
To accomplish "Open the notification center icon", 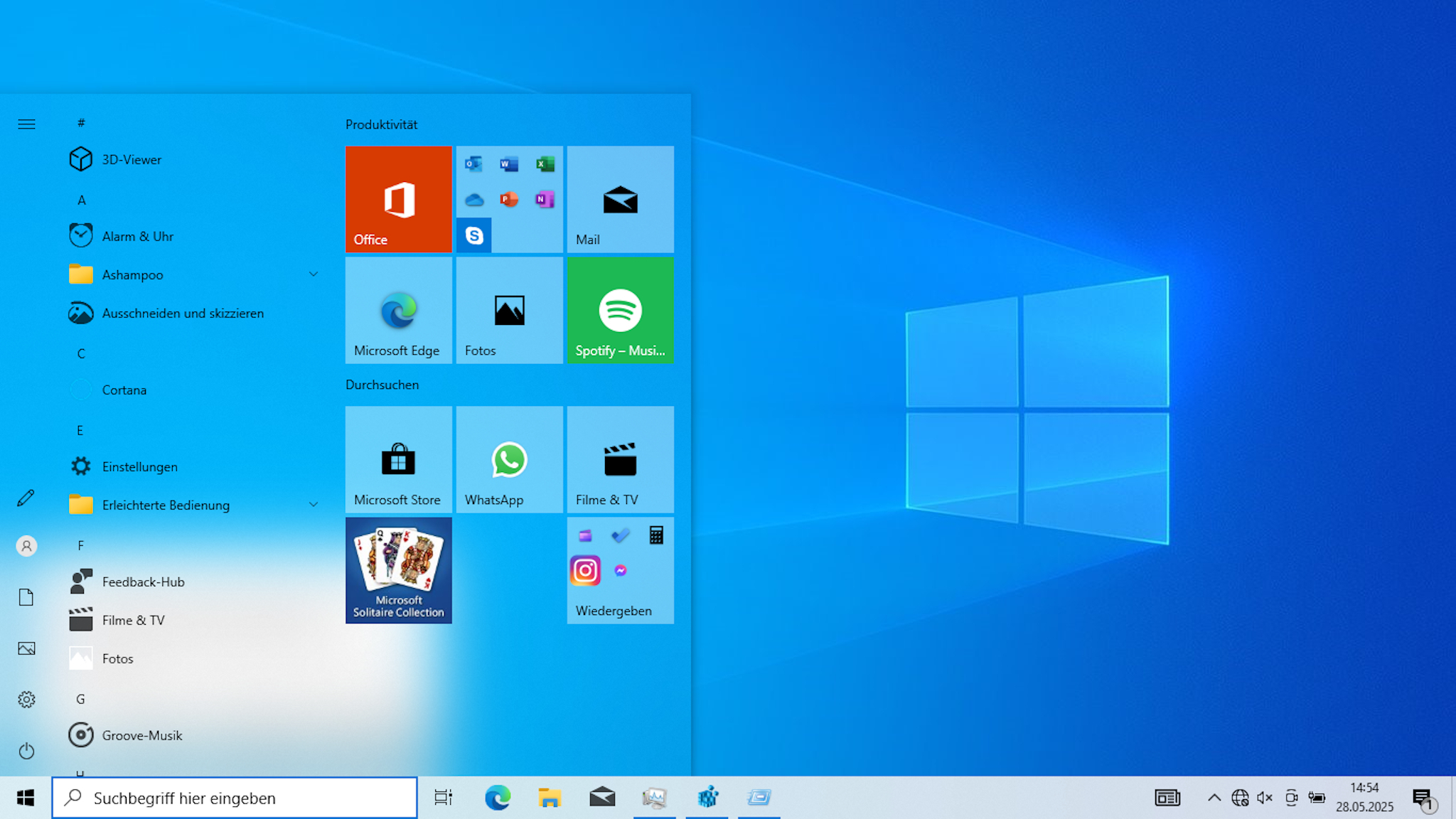I will click(x=1423, y=799).
